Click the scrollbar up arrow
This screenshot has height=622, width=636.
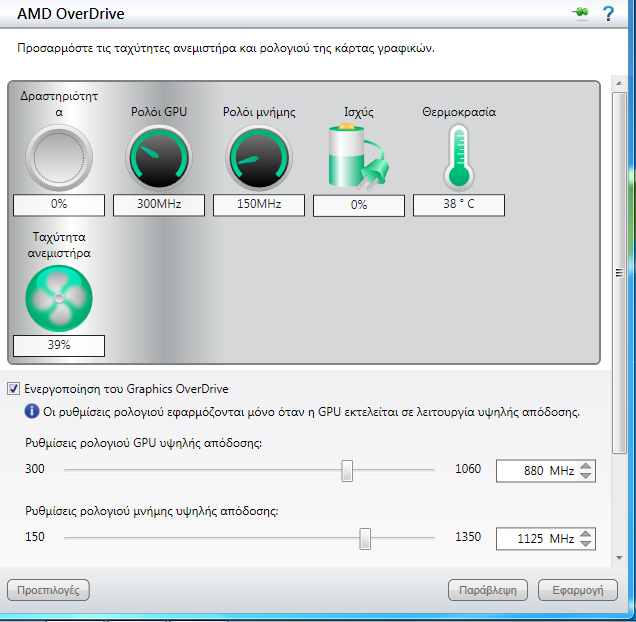coord(619,83)
